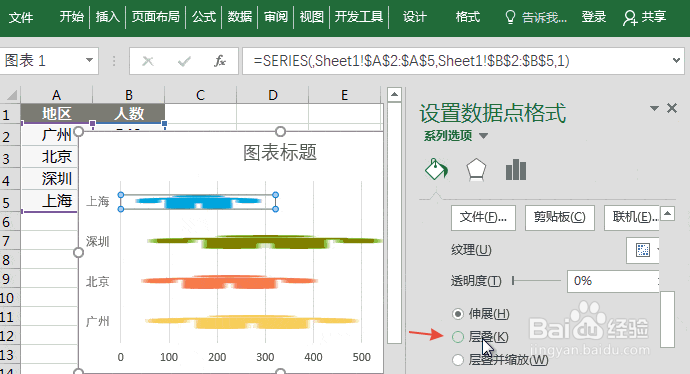Open the Series Options bar chart tab

click(516, 170)
